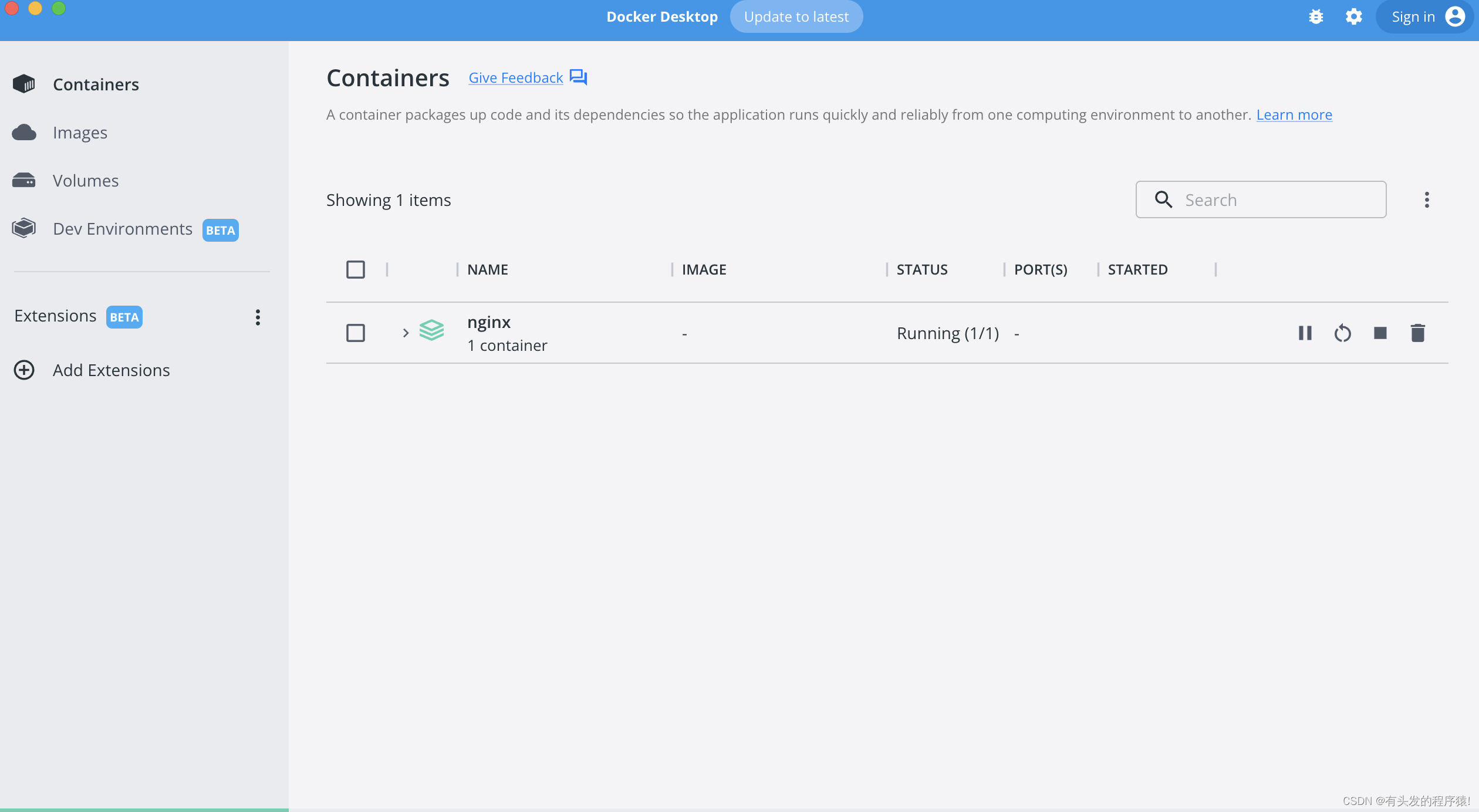Image resolution: width=1479 pixels, height=812 pixels.
Task: Sort by the PORT(S) column header
Action: click(x=1041, y=269)
